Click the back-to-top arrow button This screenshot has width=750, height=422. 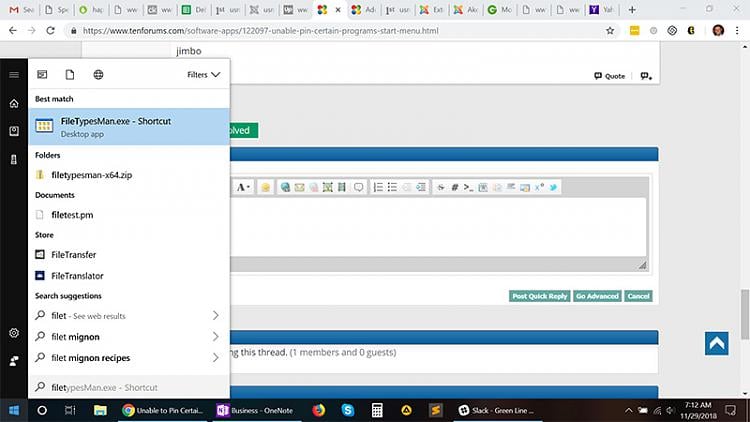716,343
